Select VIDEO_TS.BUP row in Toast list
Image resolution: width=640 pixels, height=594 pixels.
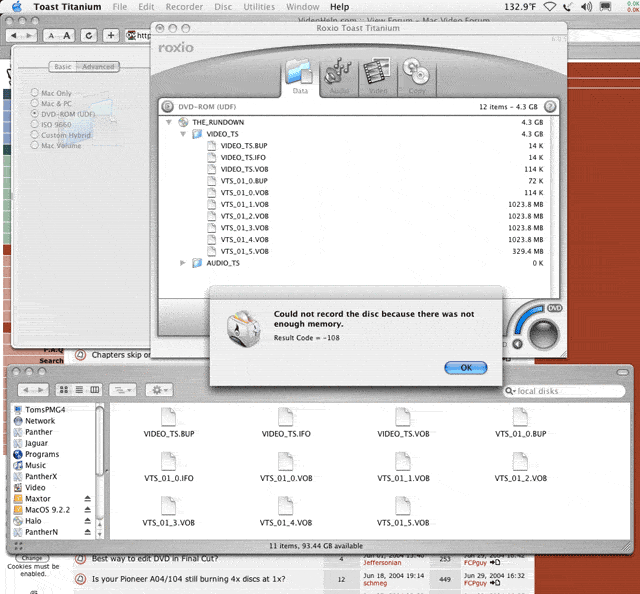[355, 146]
